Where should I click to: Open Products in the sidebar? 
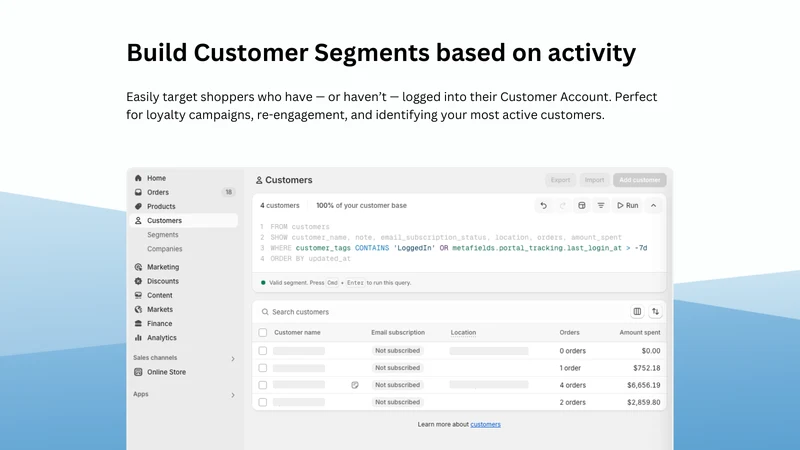(x=161, y=206)
